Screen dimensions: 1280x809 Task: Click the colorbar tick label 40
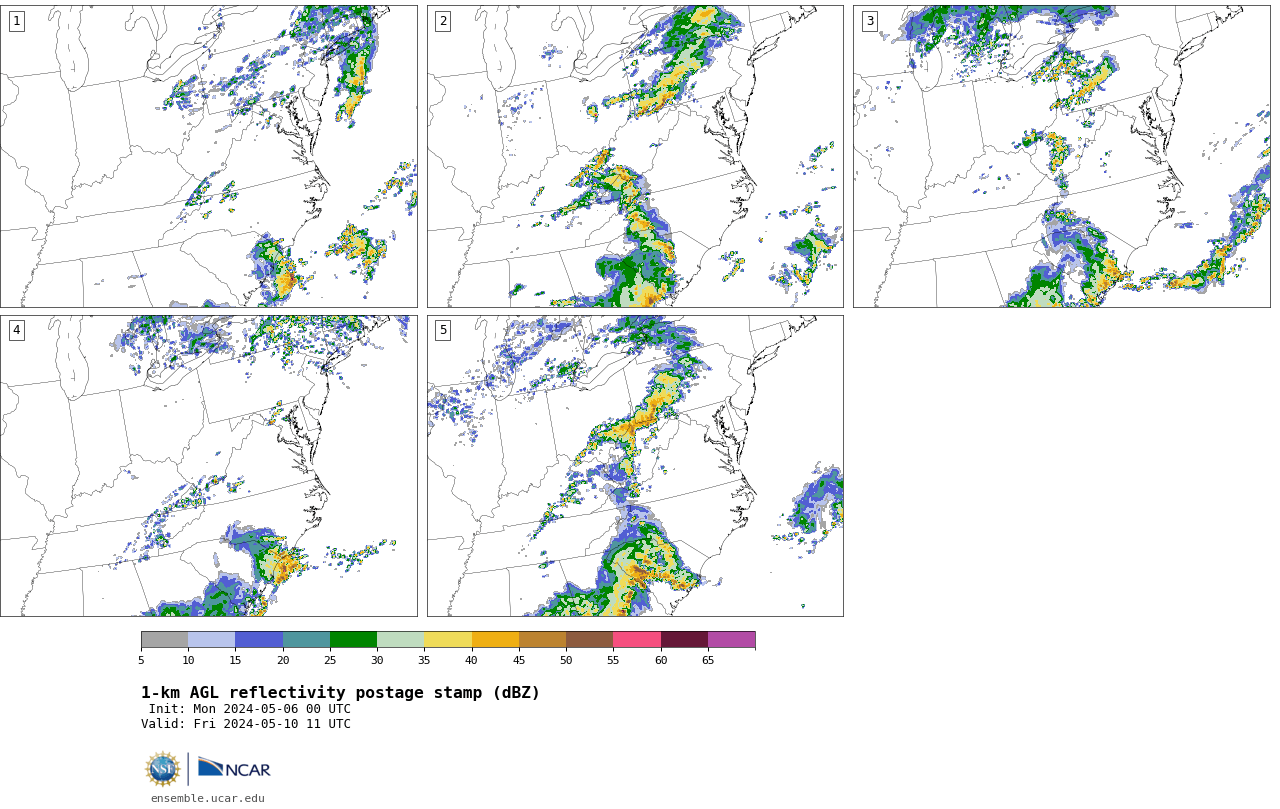472,660
